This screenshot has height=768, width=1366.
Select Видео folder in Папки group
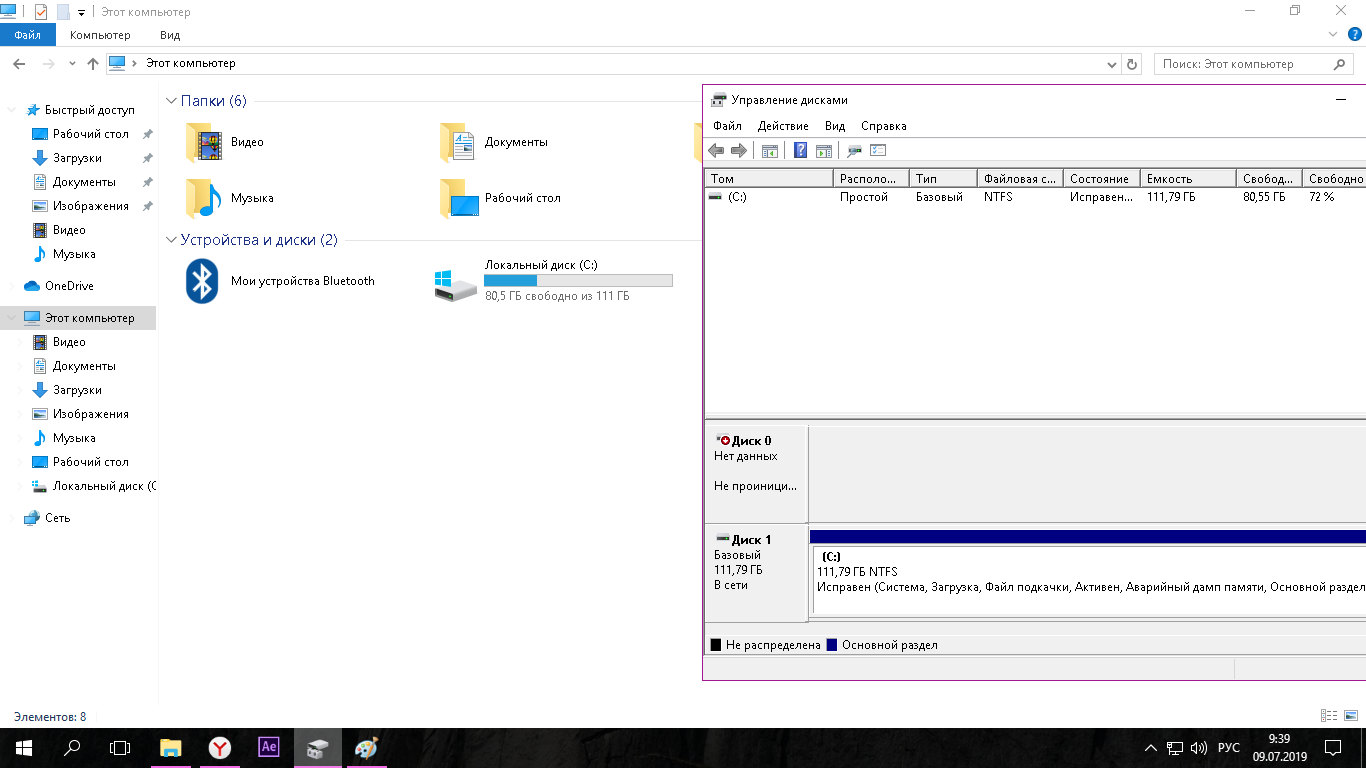click(x=225, y=142)
